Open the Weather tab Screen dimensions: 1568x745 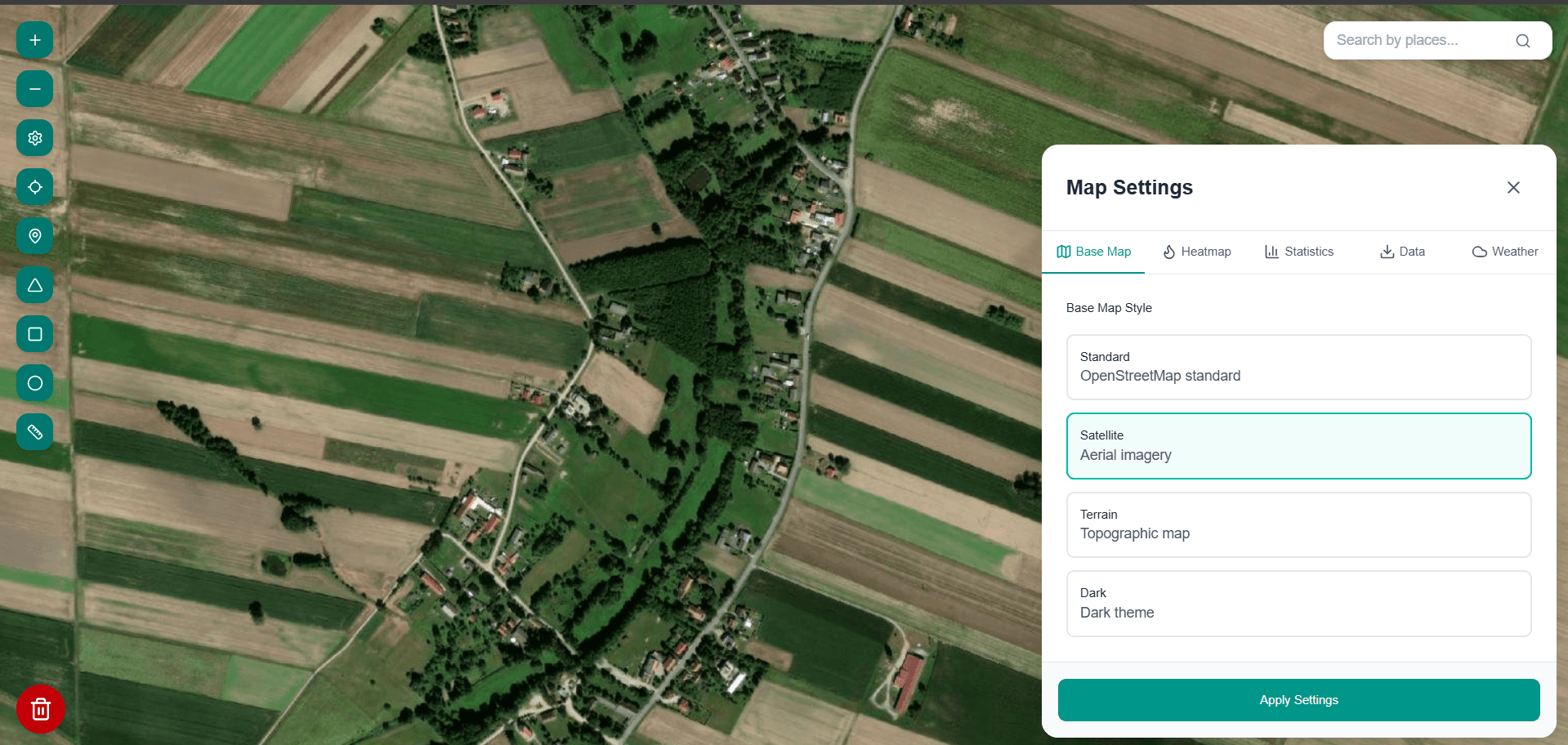tap(1505, 252)
